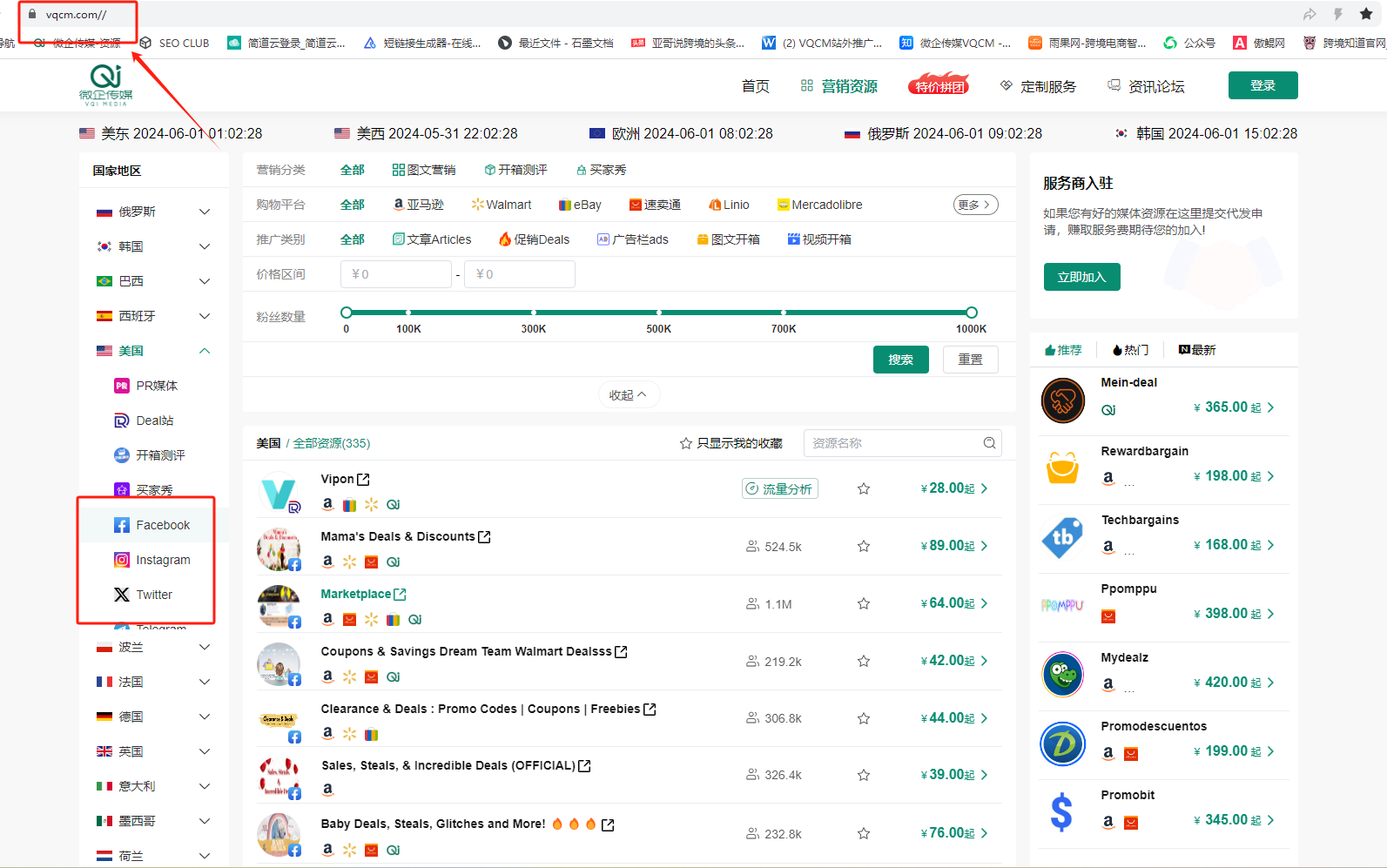Select 开箱测评 in the sidebar
This screenshot has width=1387, height=868.
[x=150, y=455]
